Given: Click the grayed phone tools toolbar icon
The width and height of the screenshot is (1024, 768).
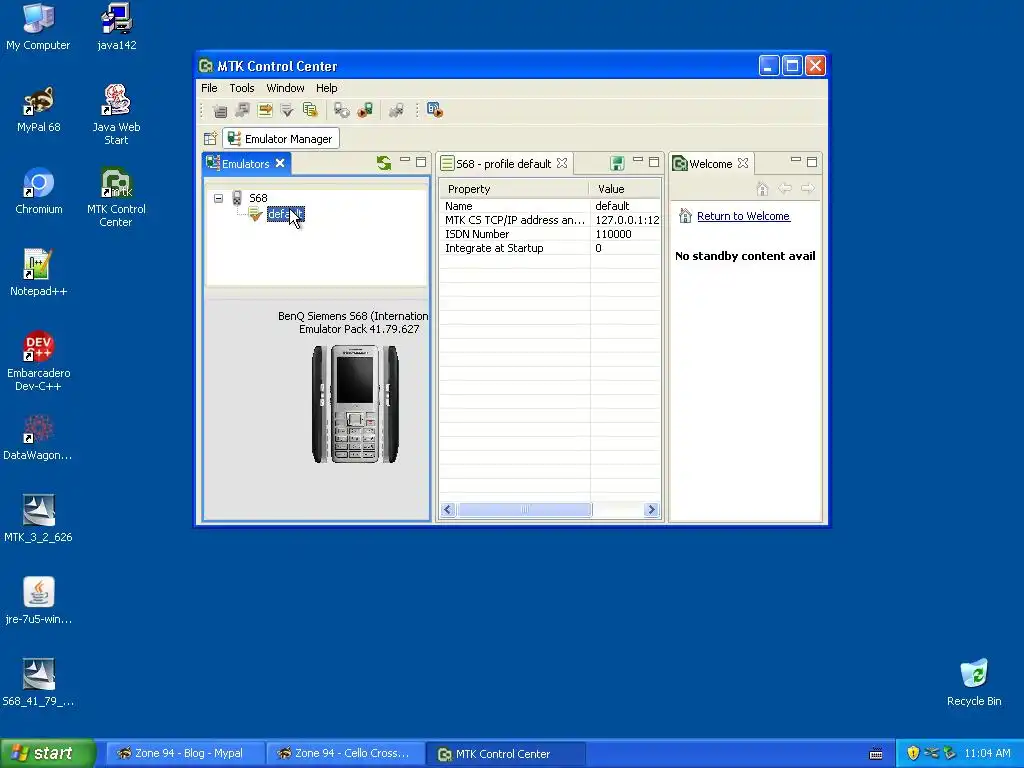Looking at the screenshot, I should 396,110.
